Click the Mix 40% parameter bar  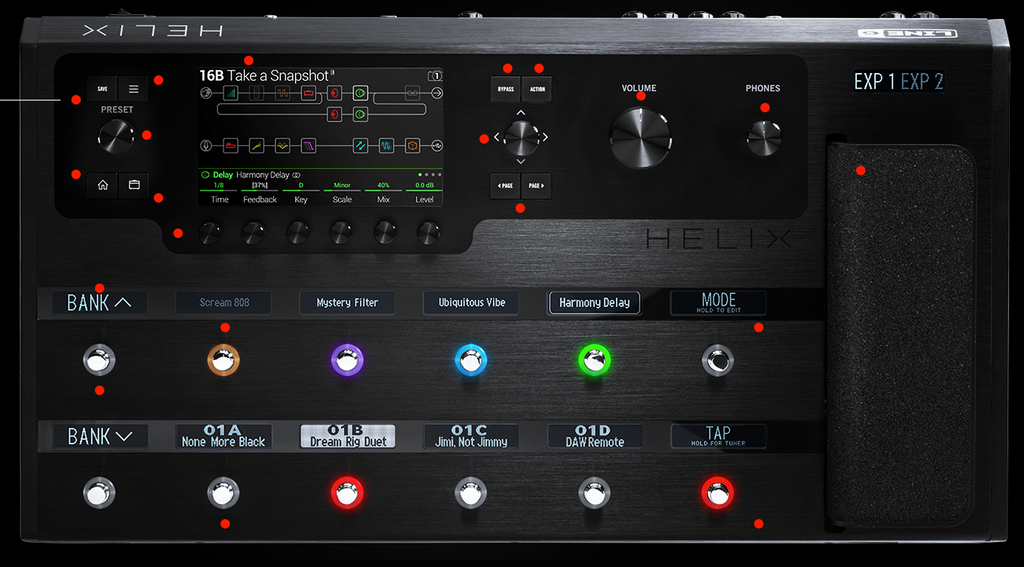coord(383,190)
